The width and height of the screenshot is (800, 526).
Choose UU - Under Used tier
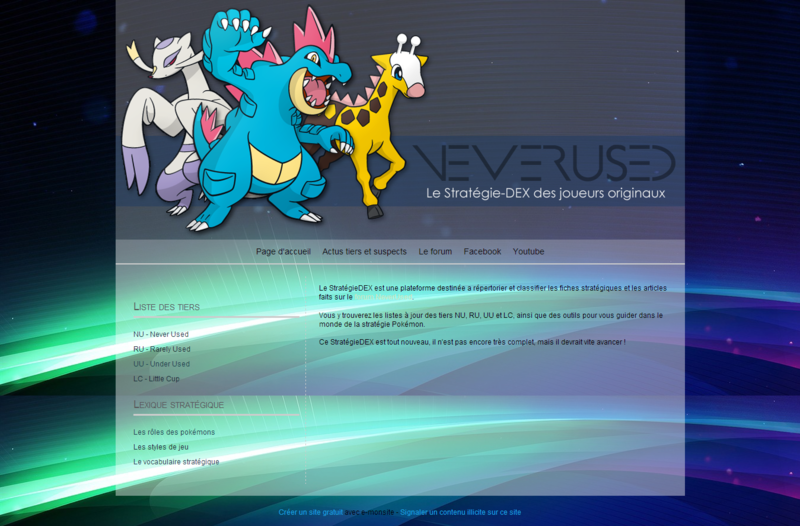click(x=161, y=364)
